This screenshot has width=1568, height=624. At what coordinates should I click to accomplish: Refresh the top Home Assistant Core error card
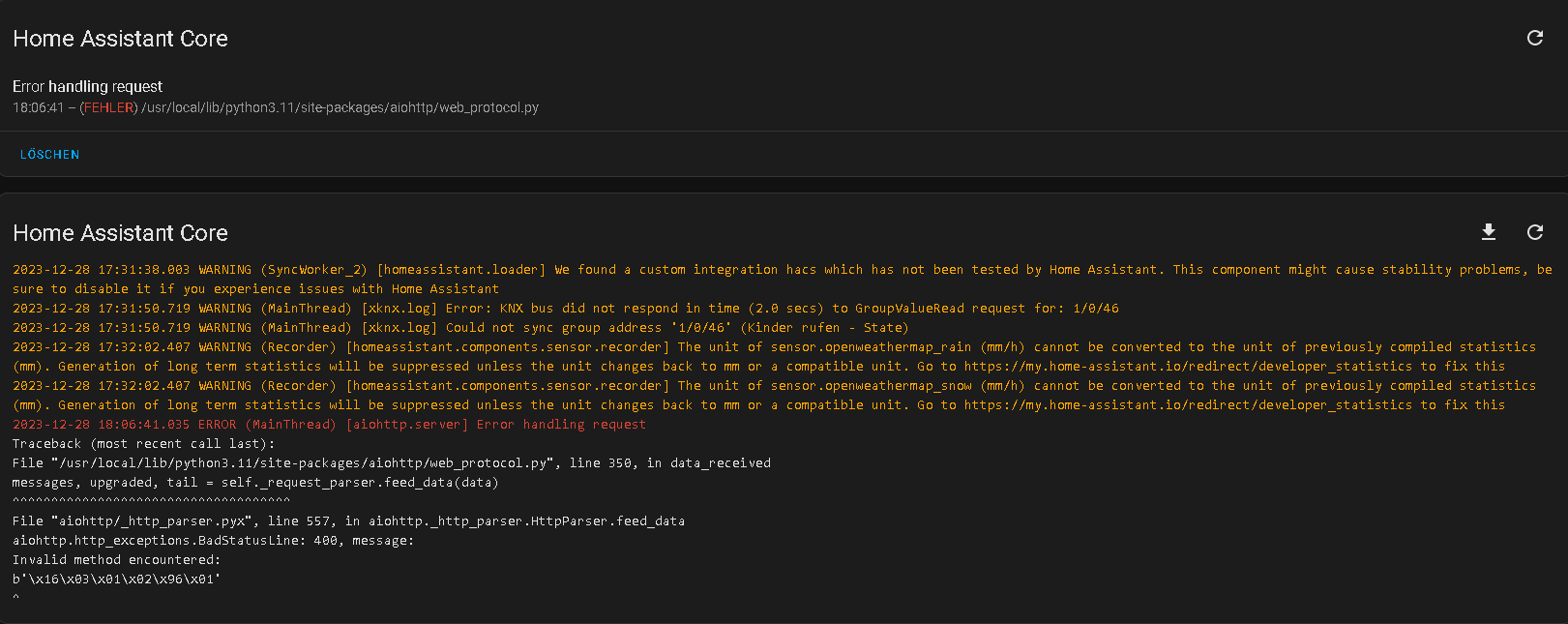click(1534, 38)
